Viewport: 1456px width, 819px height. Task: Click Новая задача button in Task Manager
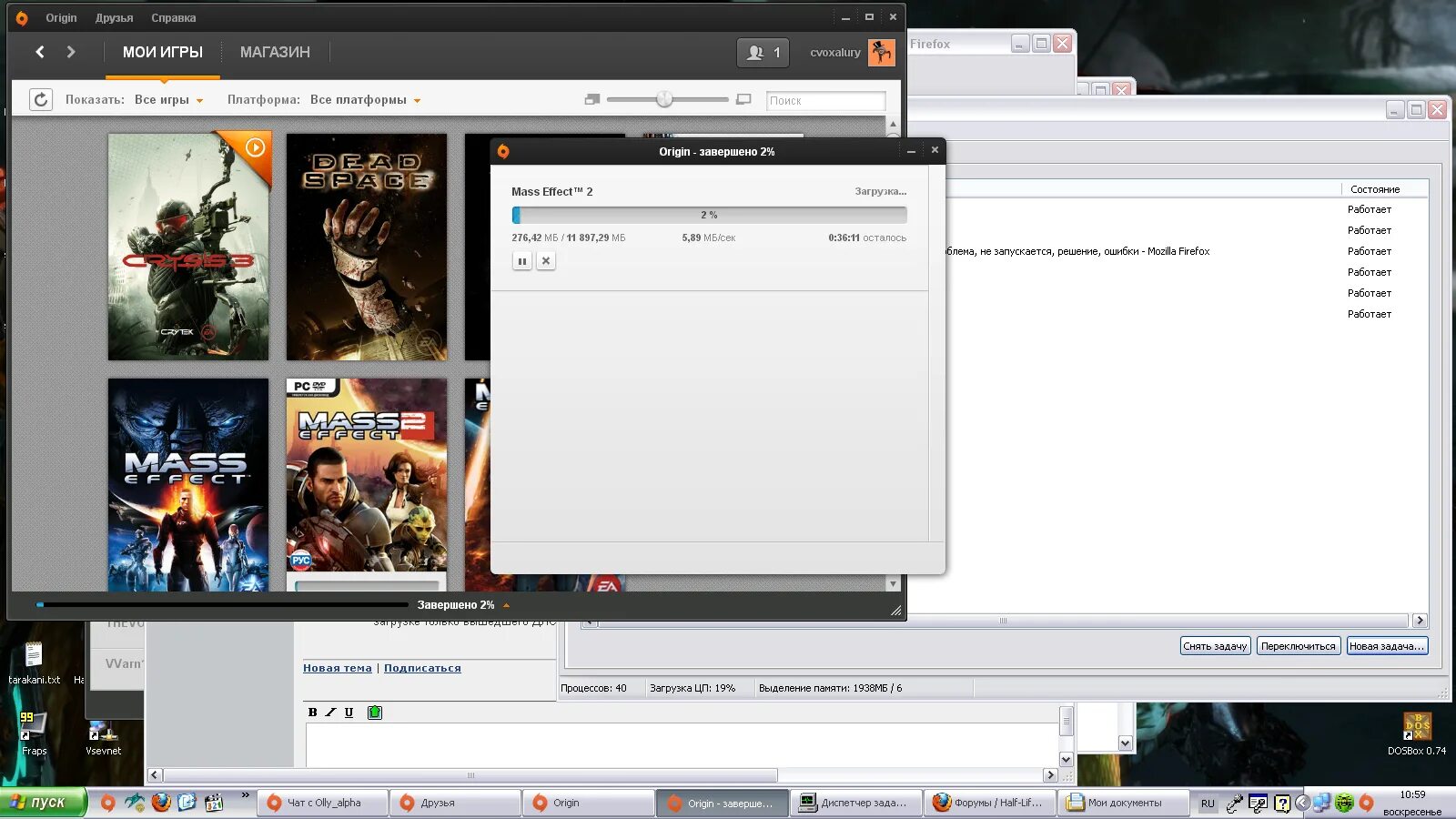[x=1387, y=646]
